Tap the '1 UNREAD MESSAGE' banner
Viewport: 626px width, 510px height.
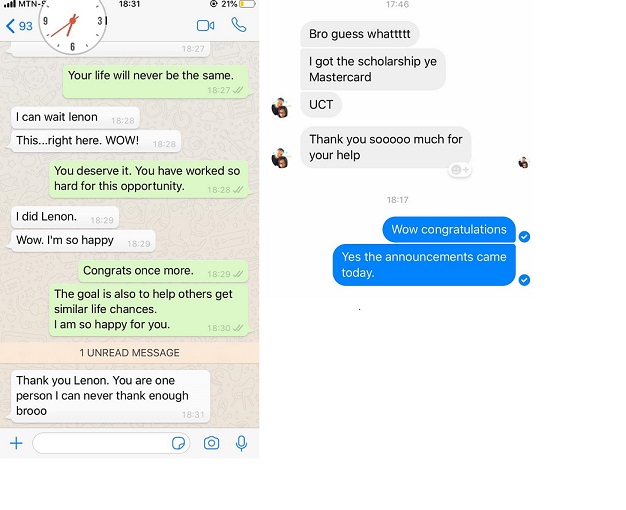129,353
